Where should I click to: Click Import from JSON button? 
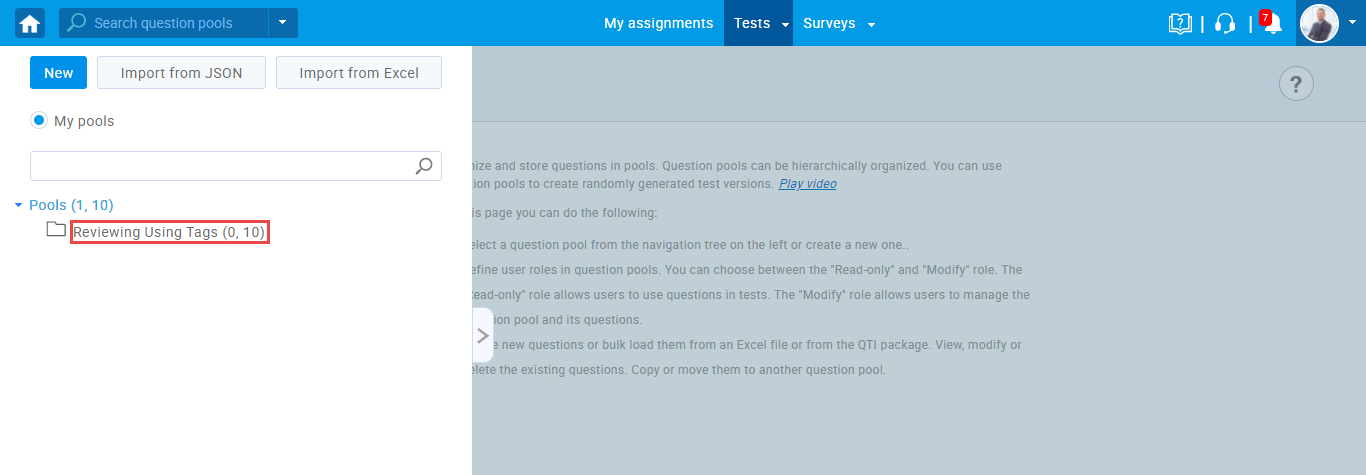(x=181, y=73)
